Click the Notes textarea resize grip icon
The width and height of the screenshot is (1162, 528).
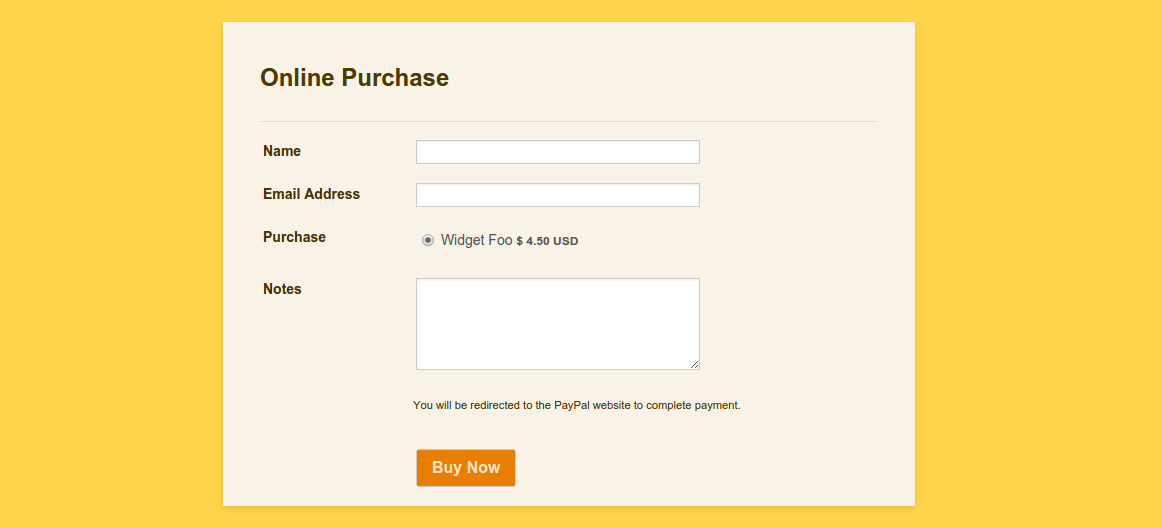(x=694, y=364)
